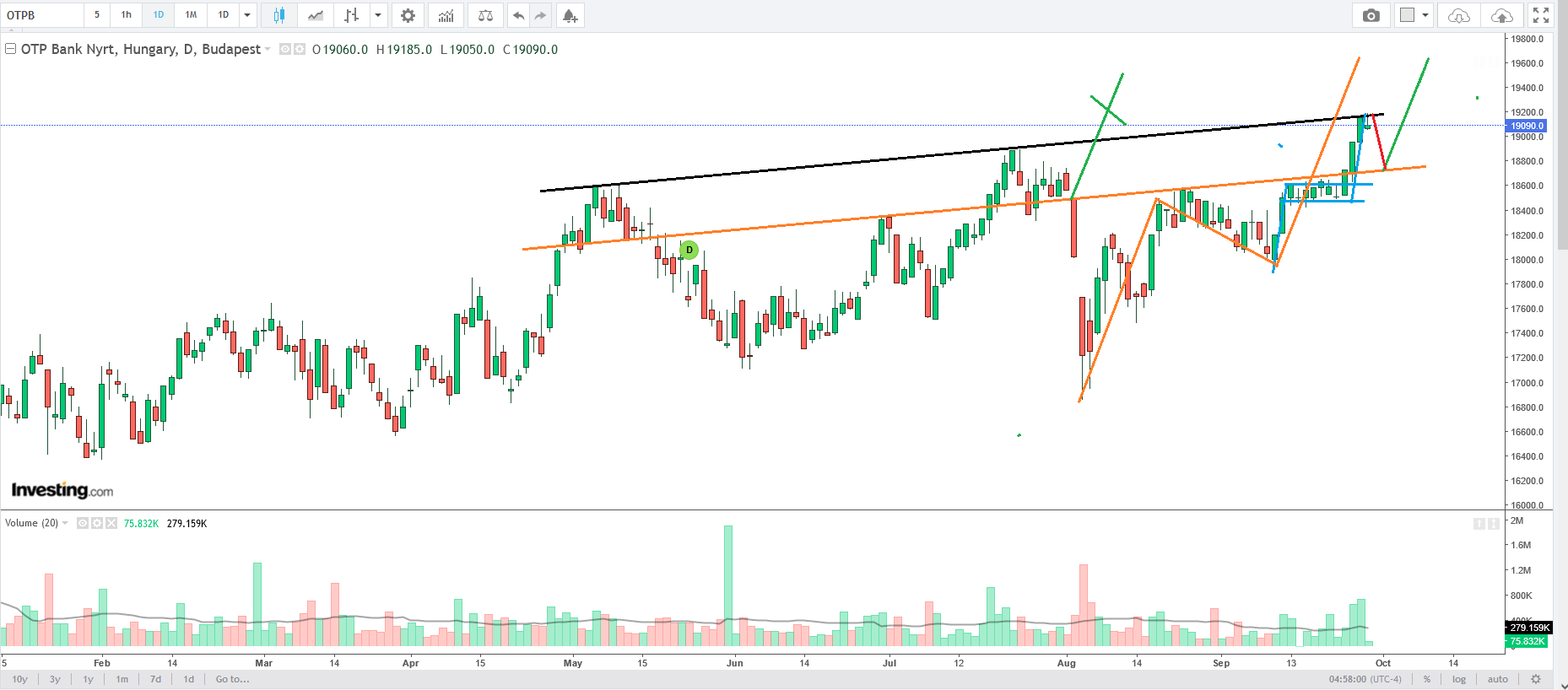Collapse the OTP Bank legend box
Image resolution: width=1568 pixels, height=690 pixels.
tap(11, 49)
